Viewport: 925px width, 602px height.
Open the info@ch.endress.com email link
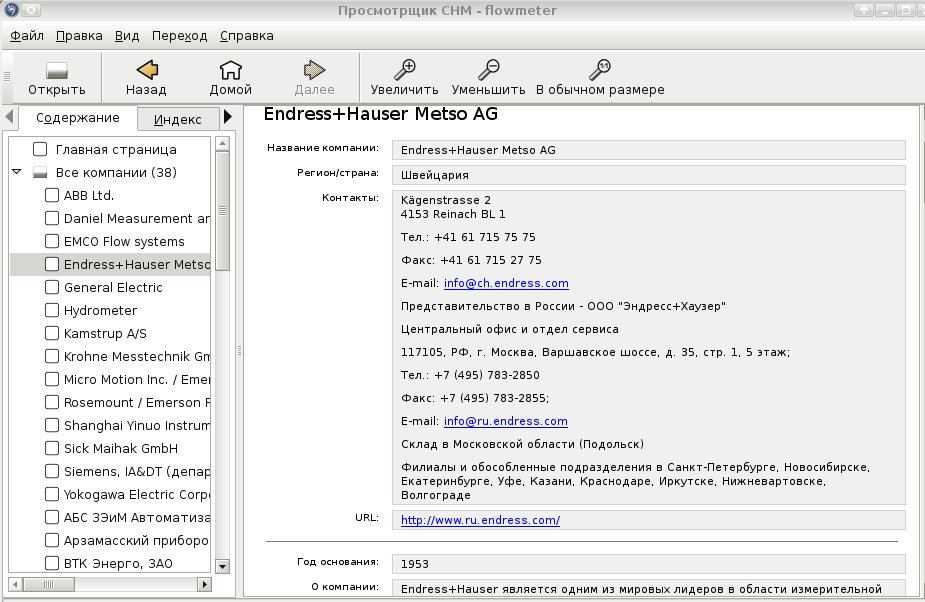[x=506, y=283]
